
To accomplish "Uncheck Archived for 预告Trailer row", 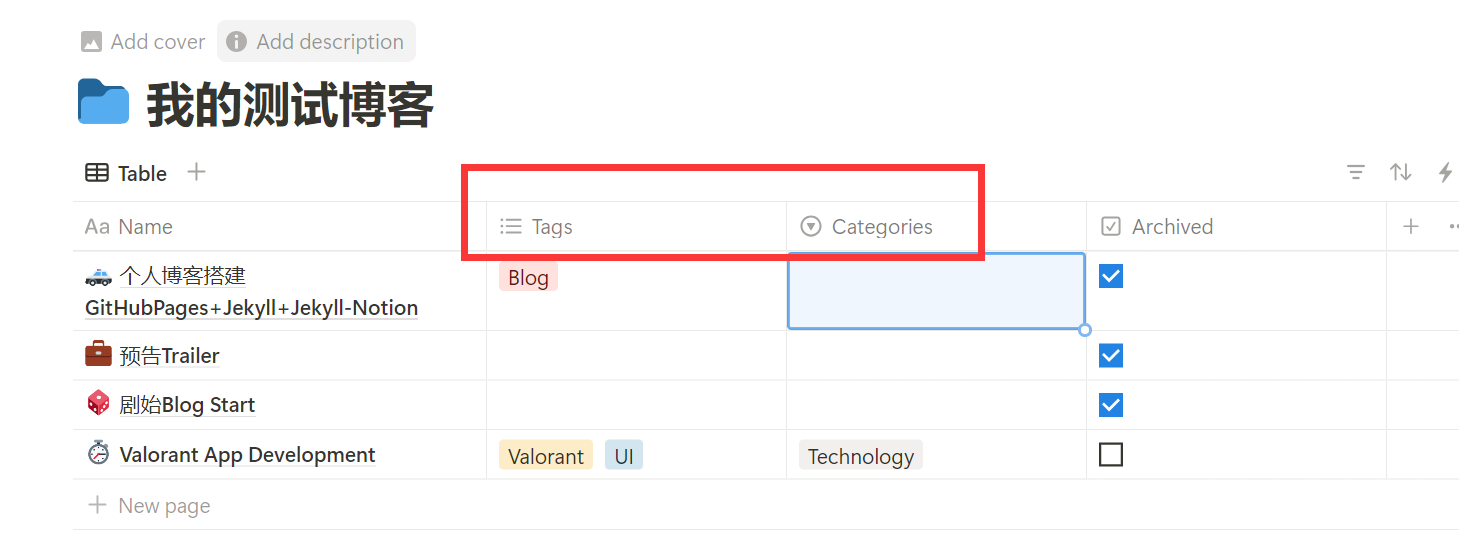I will (x=1111, y=355).
